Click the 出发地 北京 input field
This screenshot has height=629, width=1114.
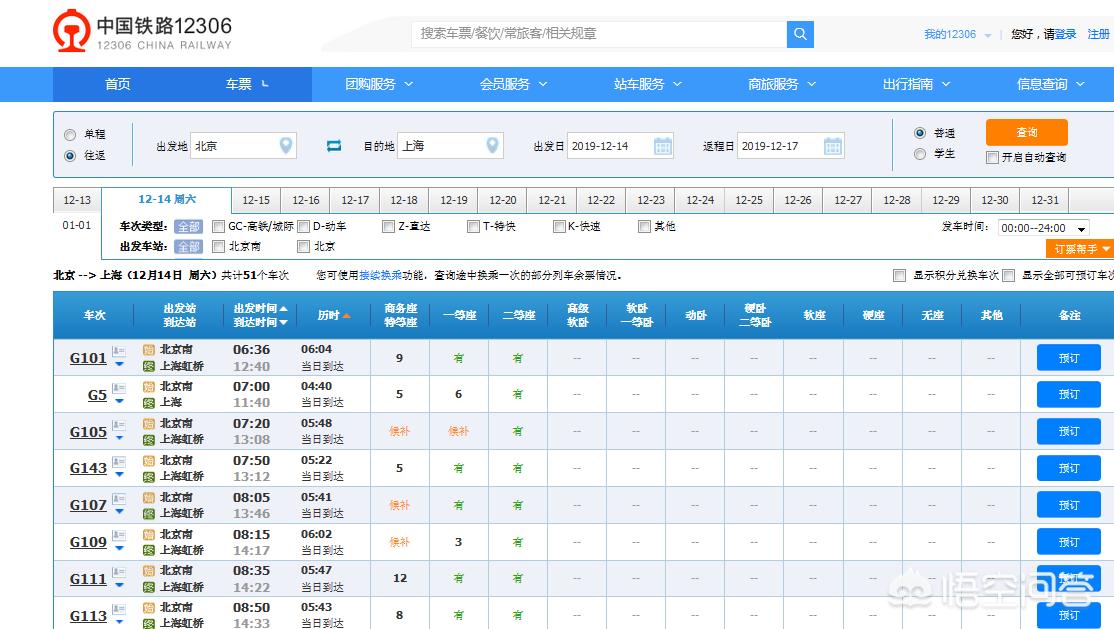(x=243, y=146)
